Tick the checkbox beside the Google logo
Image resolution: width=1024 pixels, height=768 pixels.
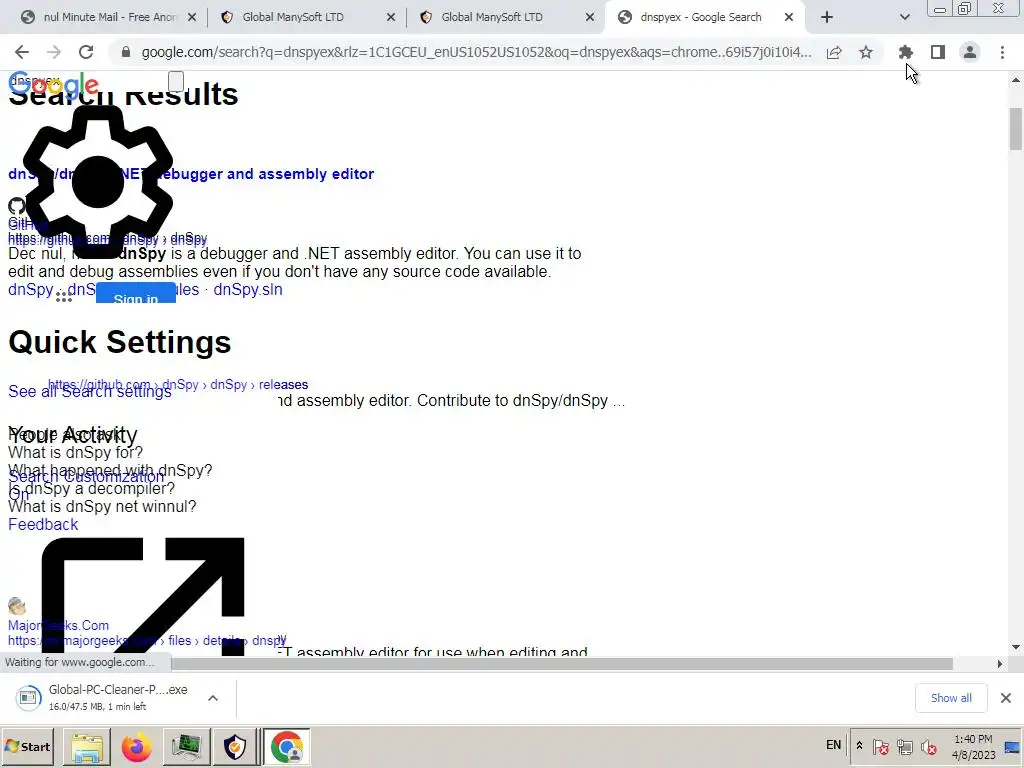pos(176,81)
